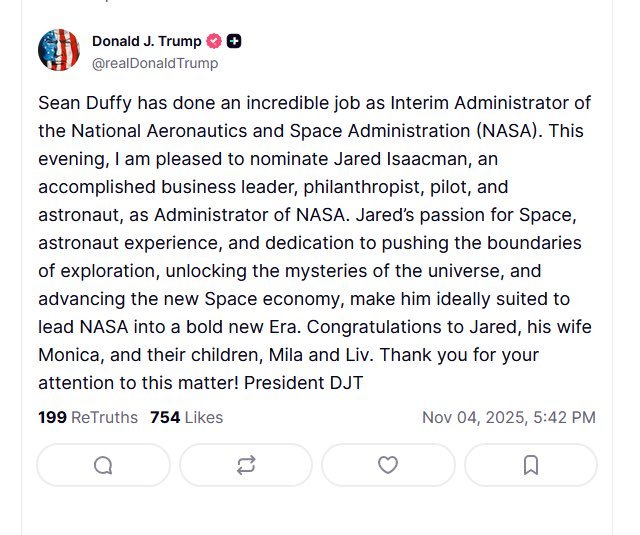Open Donald J. Trump display name
The width and height of the screenshot is (640, 535).
click(x=146, y=41)
